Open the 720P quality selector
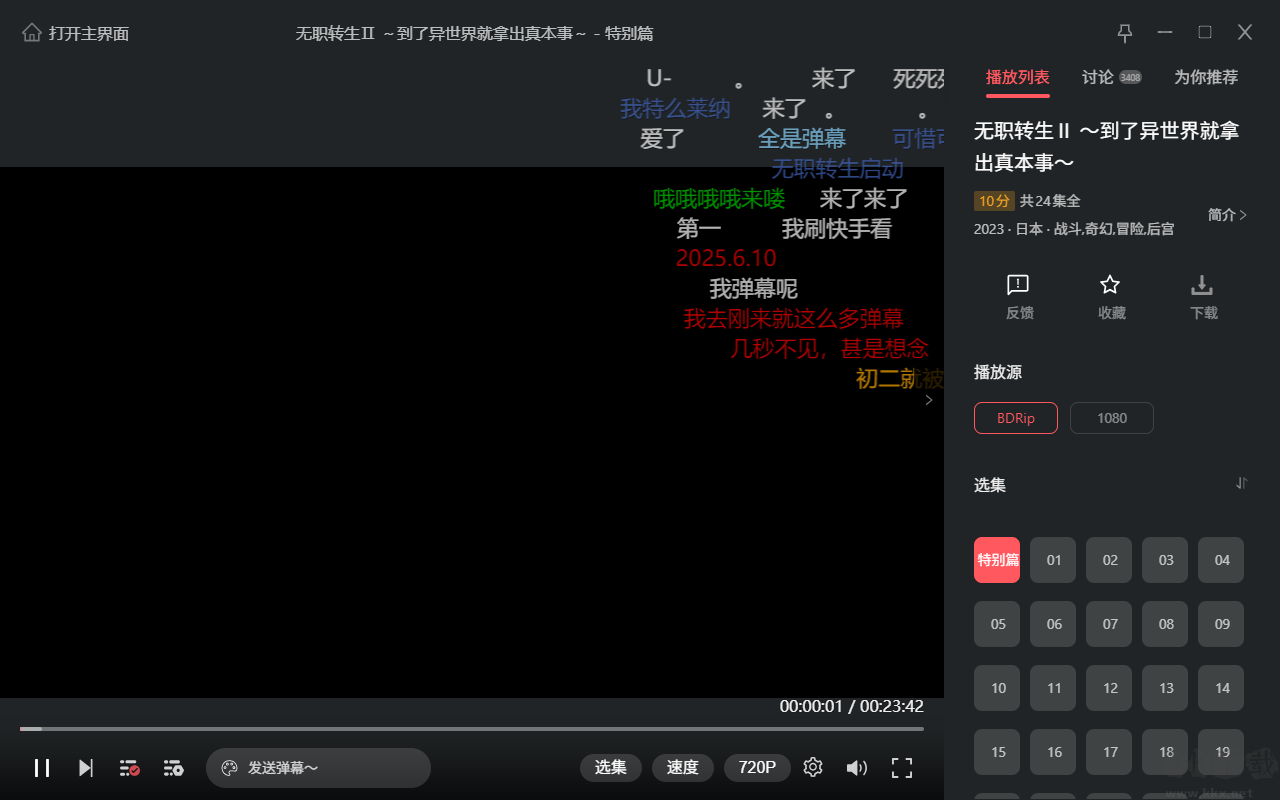1280x800 pixels. (x=757, y=768)
